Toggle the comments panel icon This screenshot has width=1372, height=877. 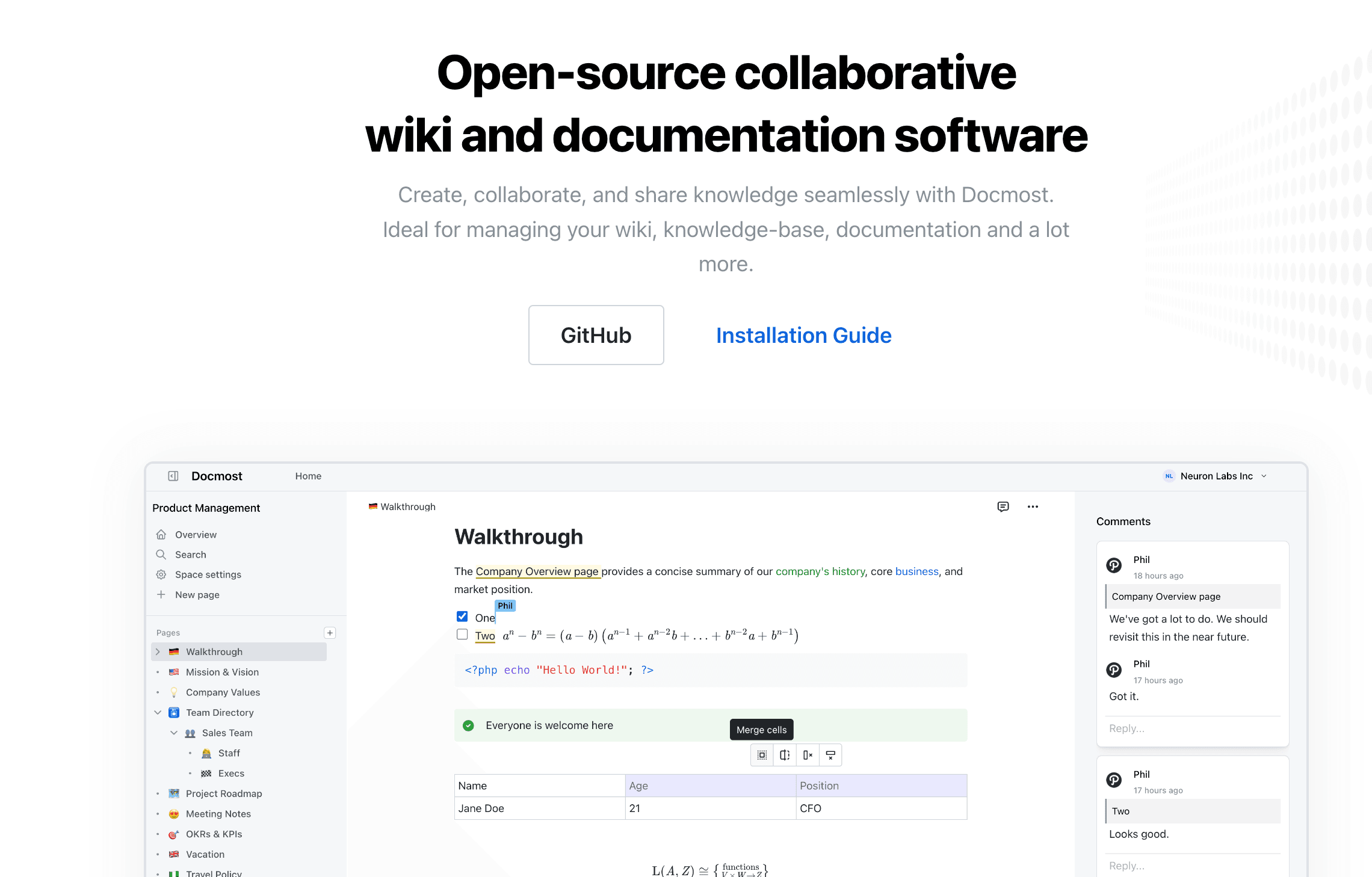[x=1003, y=506]
